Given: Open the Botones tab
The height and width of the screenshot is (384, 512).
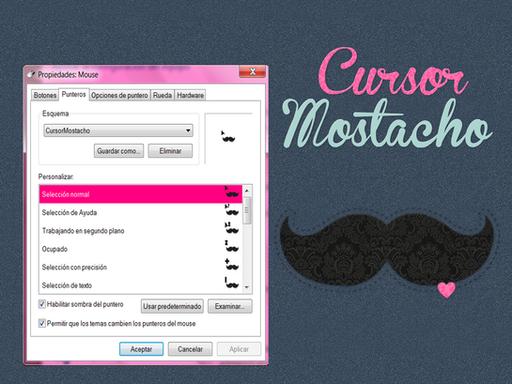Looking at the screenshot, I should point(45,95).
